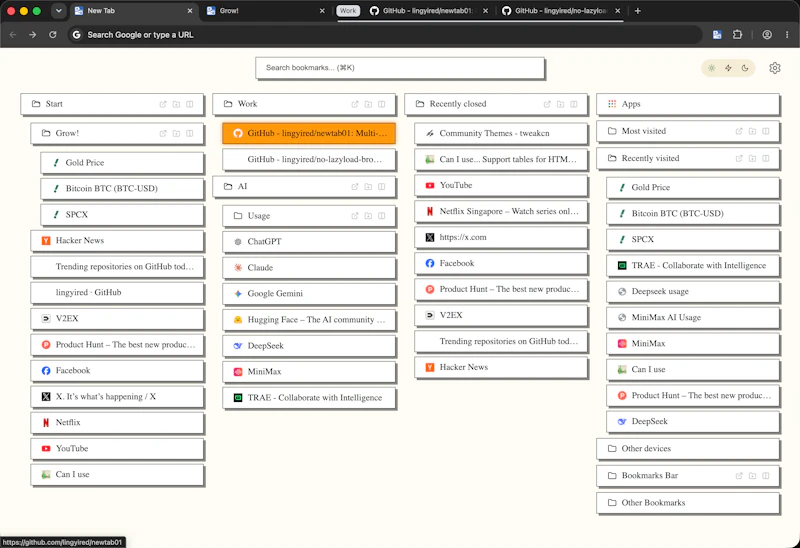Open Netflix Singapore in Recently closed

[501, 211]
